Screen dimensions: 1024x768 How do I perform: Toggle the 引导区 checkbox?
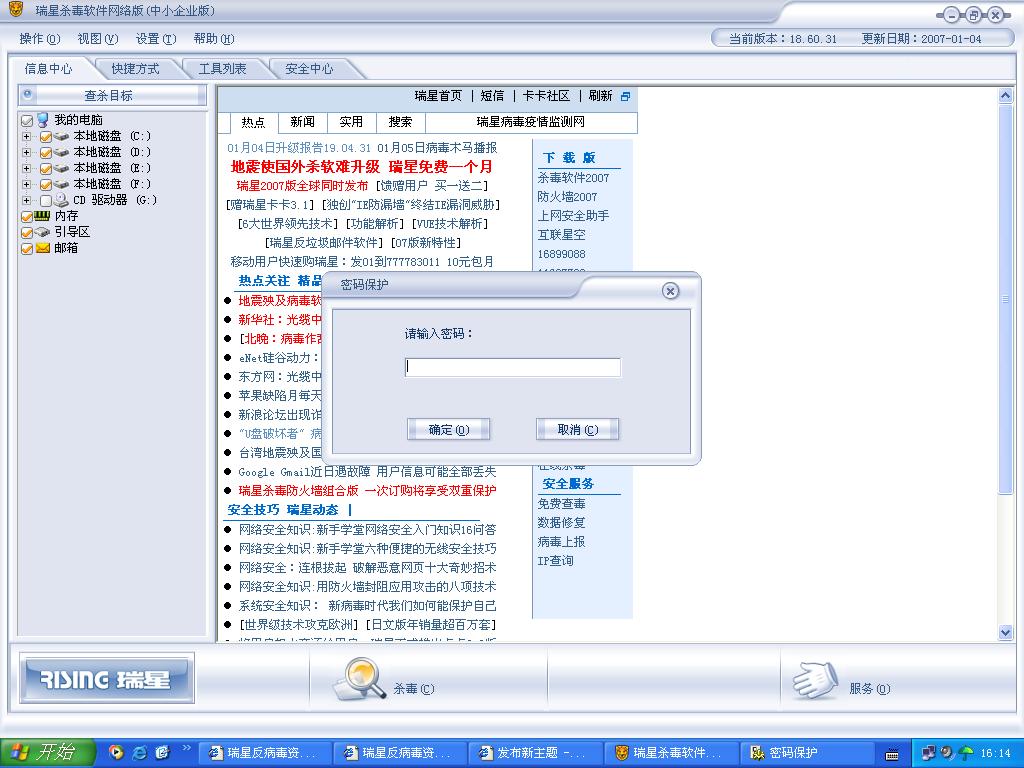tap(27, 232)
